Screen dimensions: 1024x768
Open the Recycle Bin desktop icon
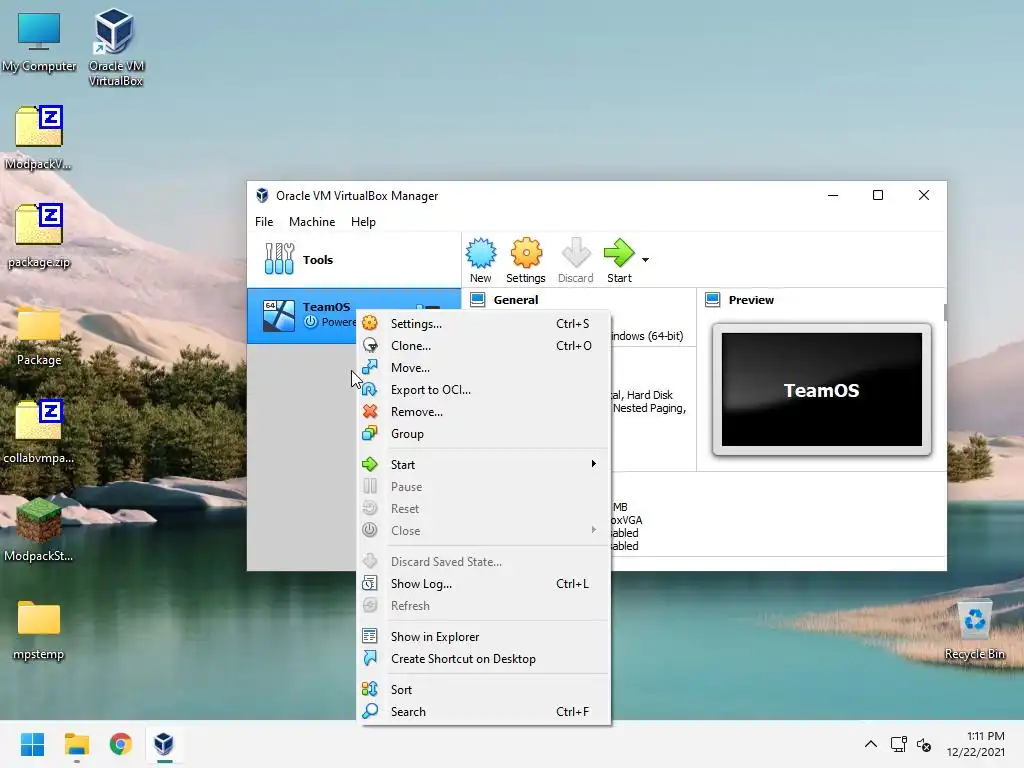coord(974,628)
